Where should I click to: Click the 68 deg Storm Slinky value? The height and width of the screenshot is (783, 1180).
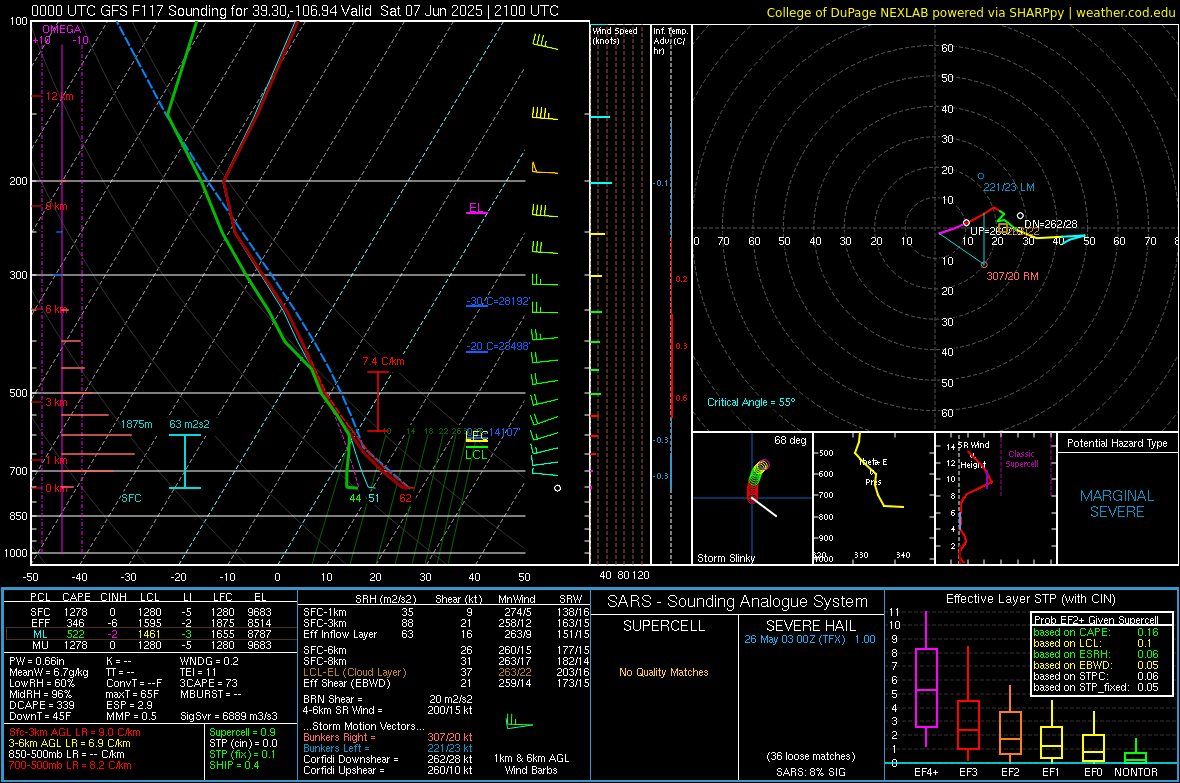click(790, 440)
